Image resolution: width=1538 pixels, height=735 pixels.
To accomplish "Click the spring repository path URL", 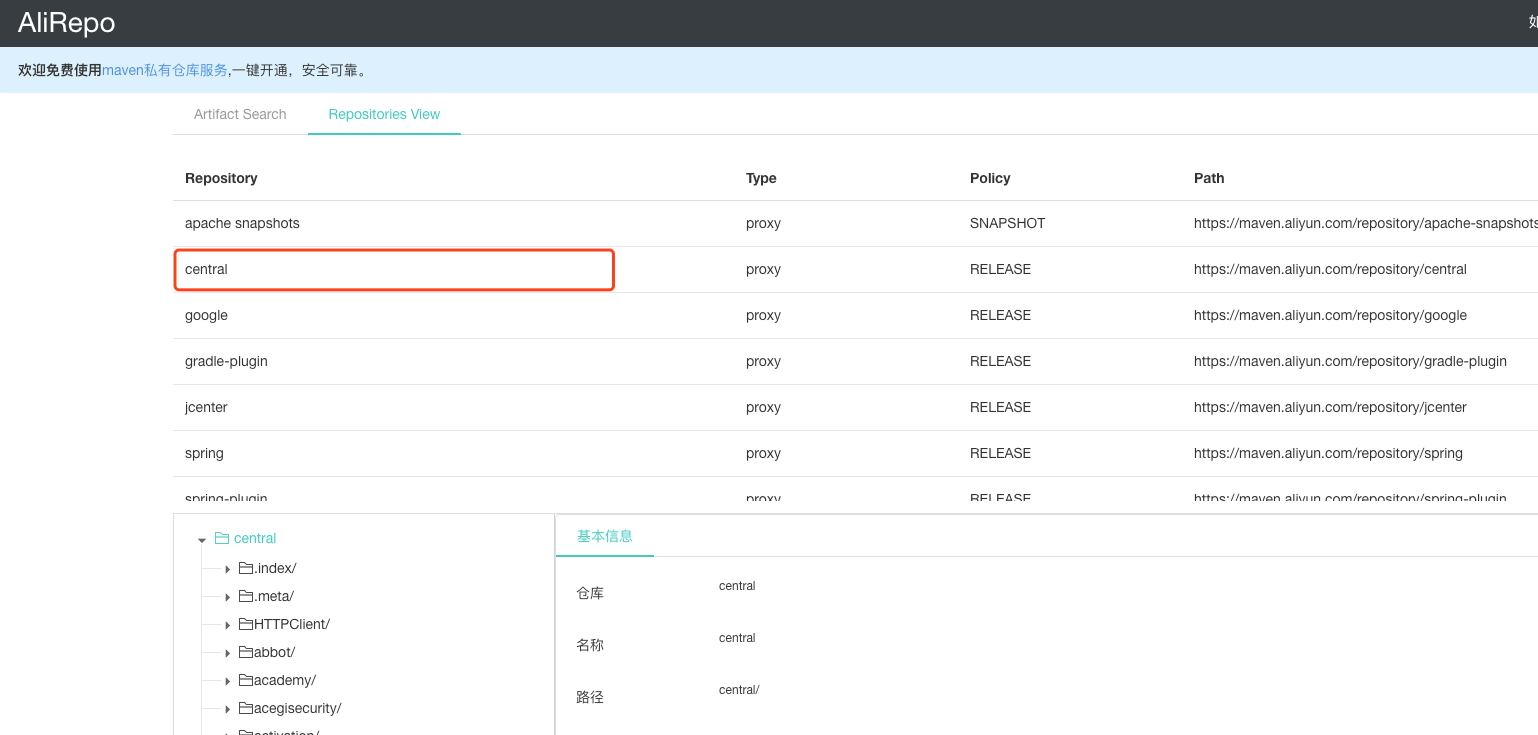I will pos(1328,453).
